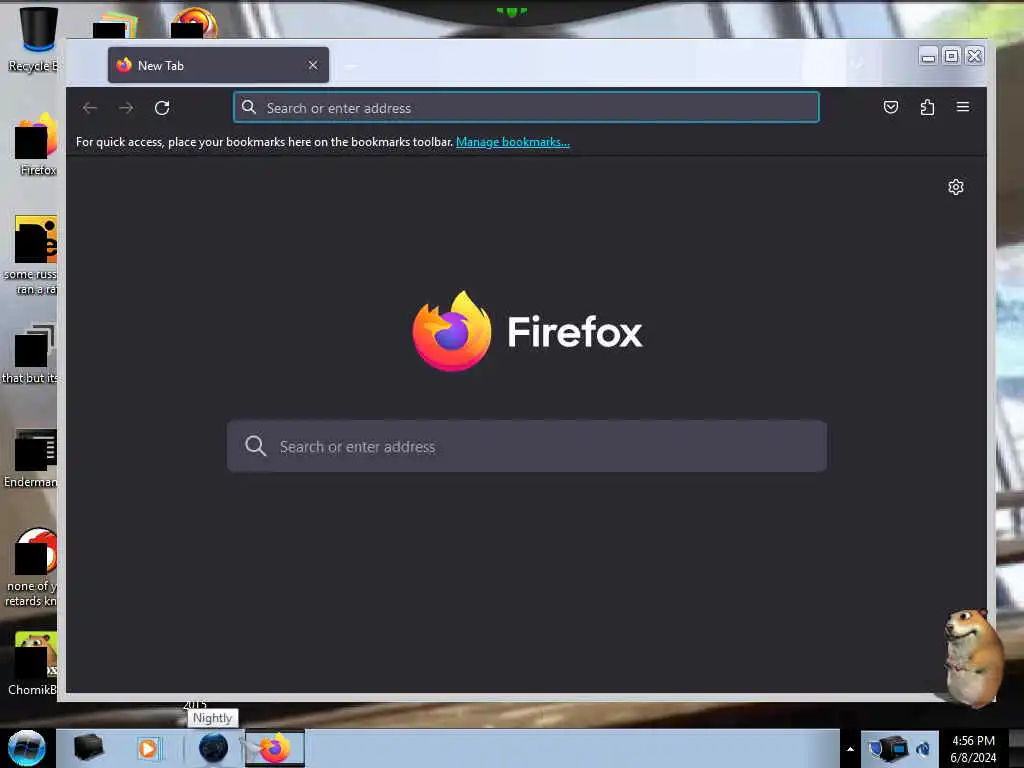The image size is (1024, 768).
Task: Minimize the Firefox window
Action: click(928, 56)
